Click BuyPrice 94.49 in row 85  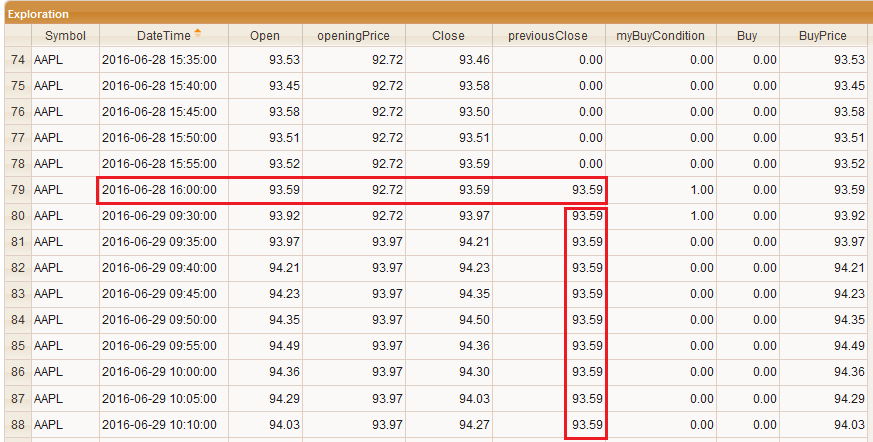(x=850, y=346)
